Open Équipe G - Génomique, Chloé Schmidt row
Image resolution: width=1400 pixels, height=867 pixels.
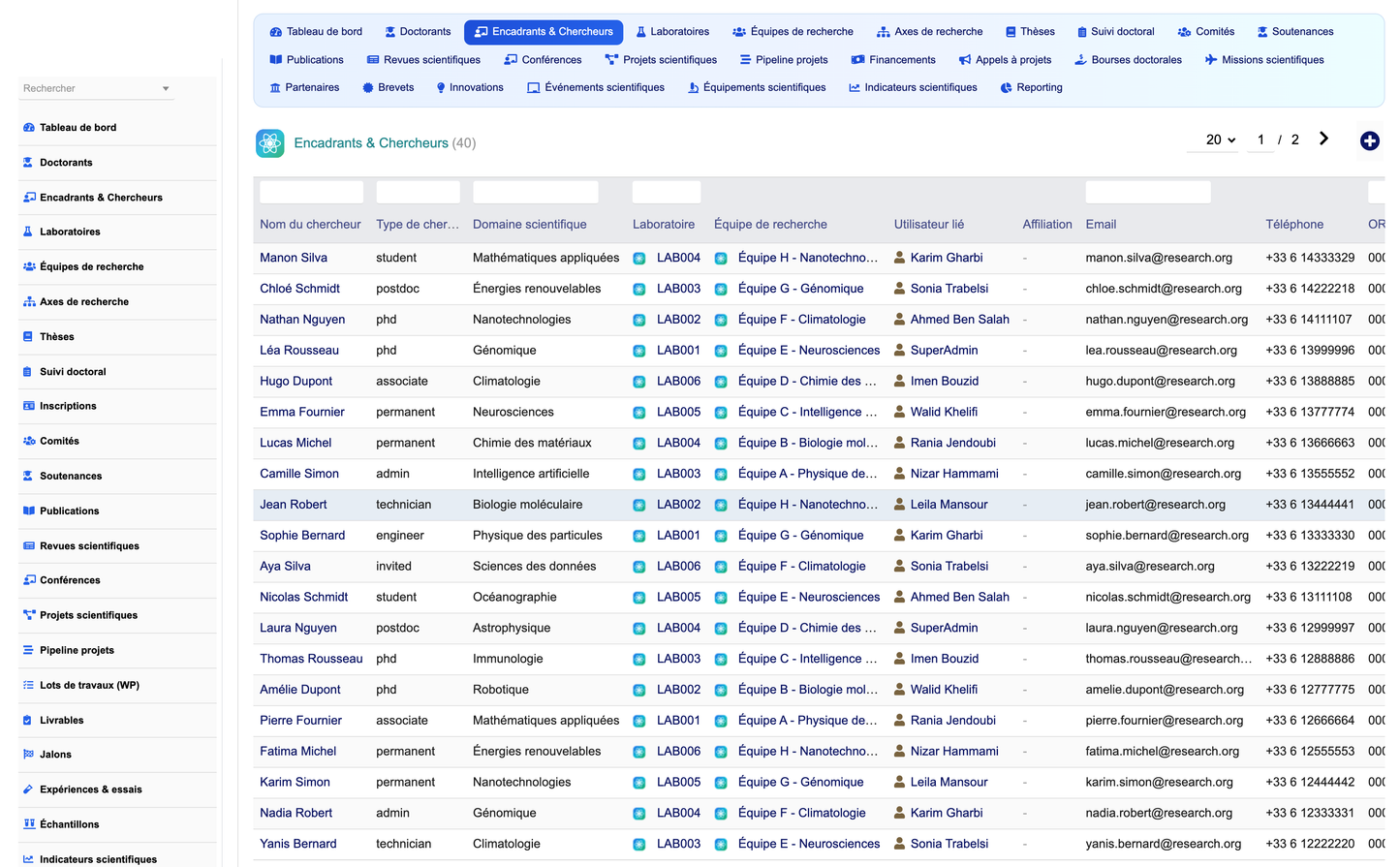(800, 289)
